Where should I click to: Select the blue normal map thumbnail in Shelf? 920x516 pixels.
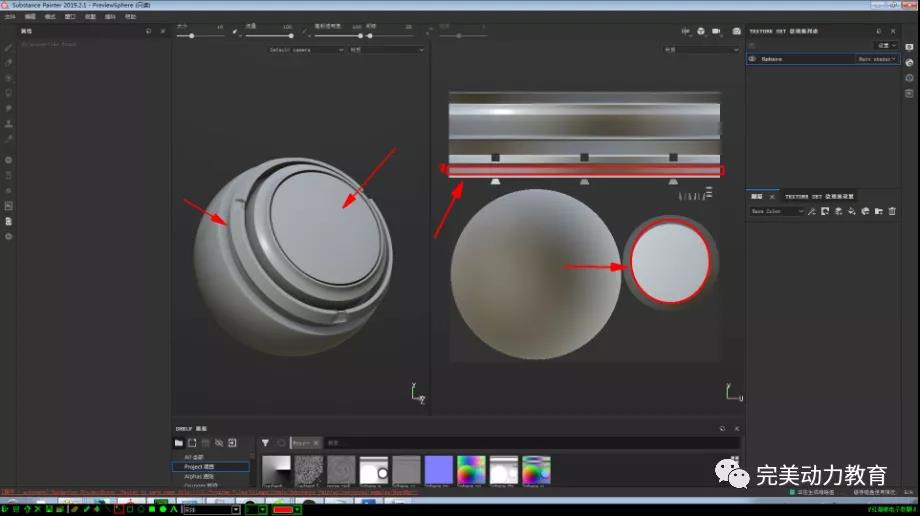point(438,469)
